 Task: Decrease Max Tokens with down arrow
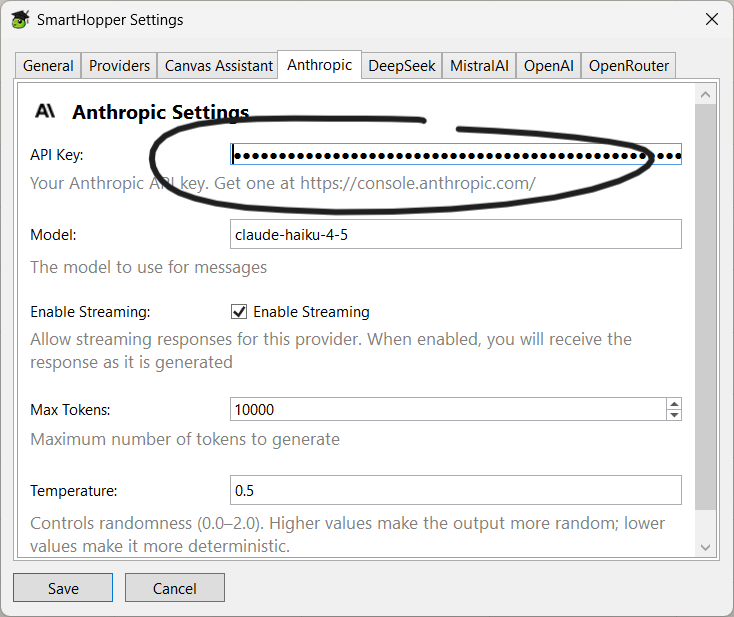(674, 415)
